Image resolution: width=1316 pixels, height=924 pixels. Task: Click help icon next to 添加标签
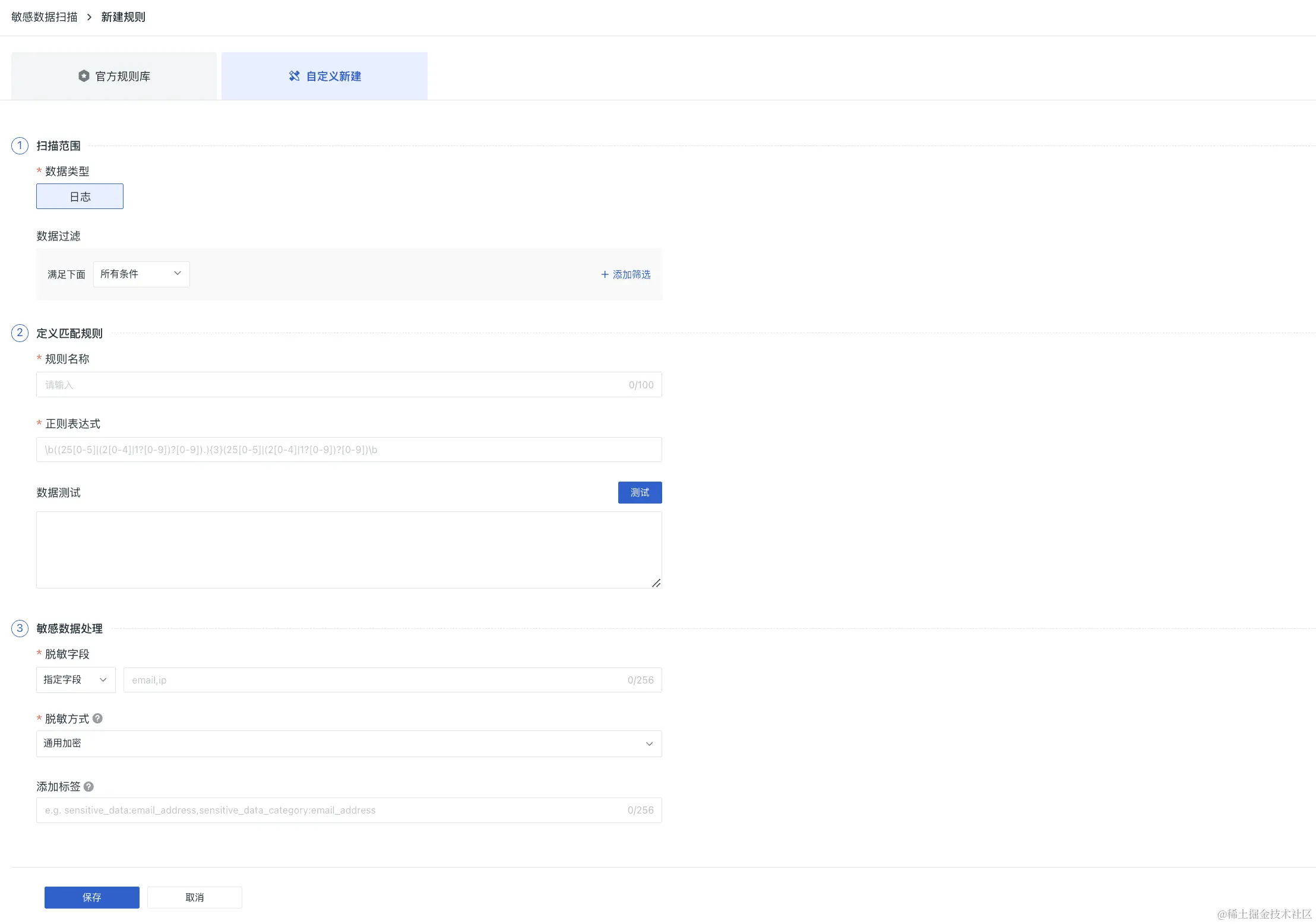(x=88, y=786)
